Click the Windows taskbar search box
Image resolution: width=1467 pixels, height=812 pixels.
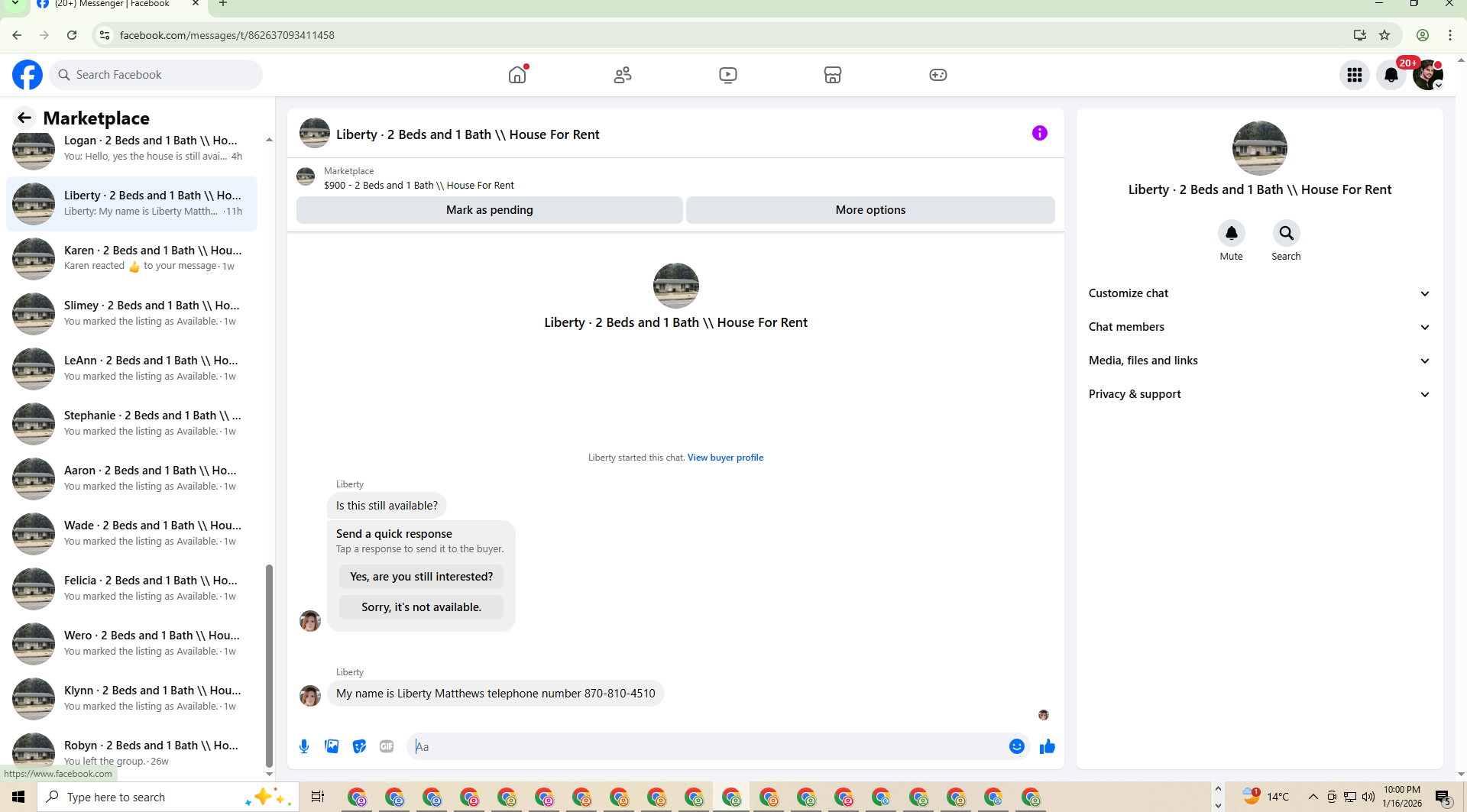pyautogui.click(x=168, y=797)
